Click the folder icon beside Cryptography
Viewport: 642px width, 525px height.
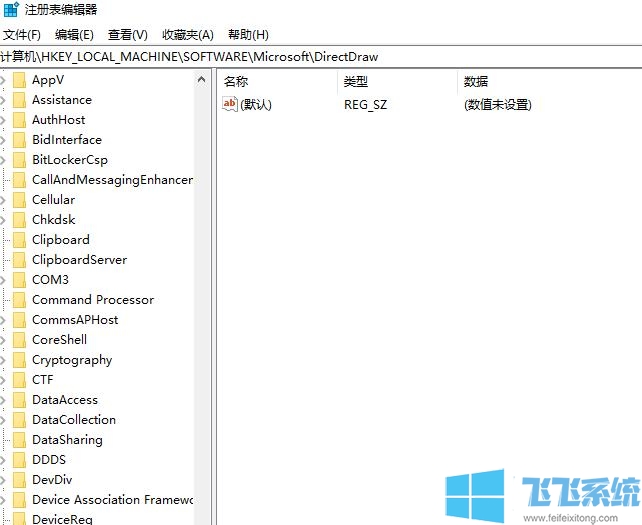pos(19,360)
